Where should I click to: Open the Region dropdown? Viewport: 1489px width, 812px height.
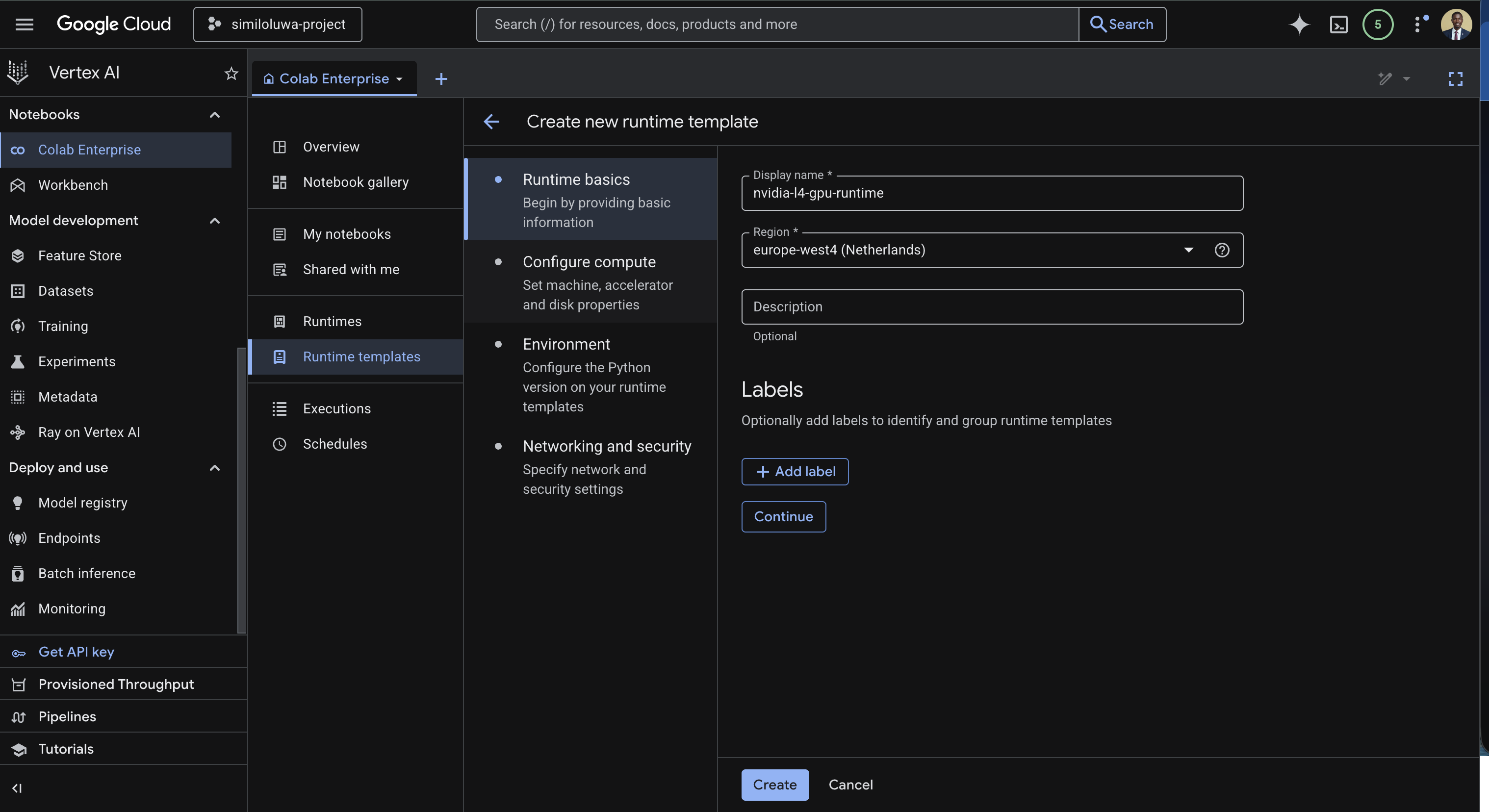click(x=1188, y=250)
